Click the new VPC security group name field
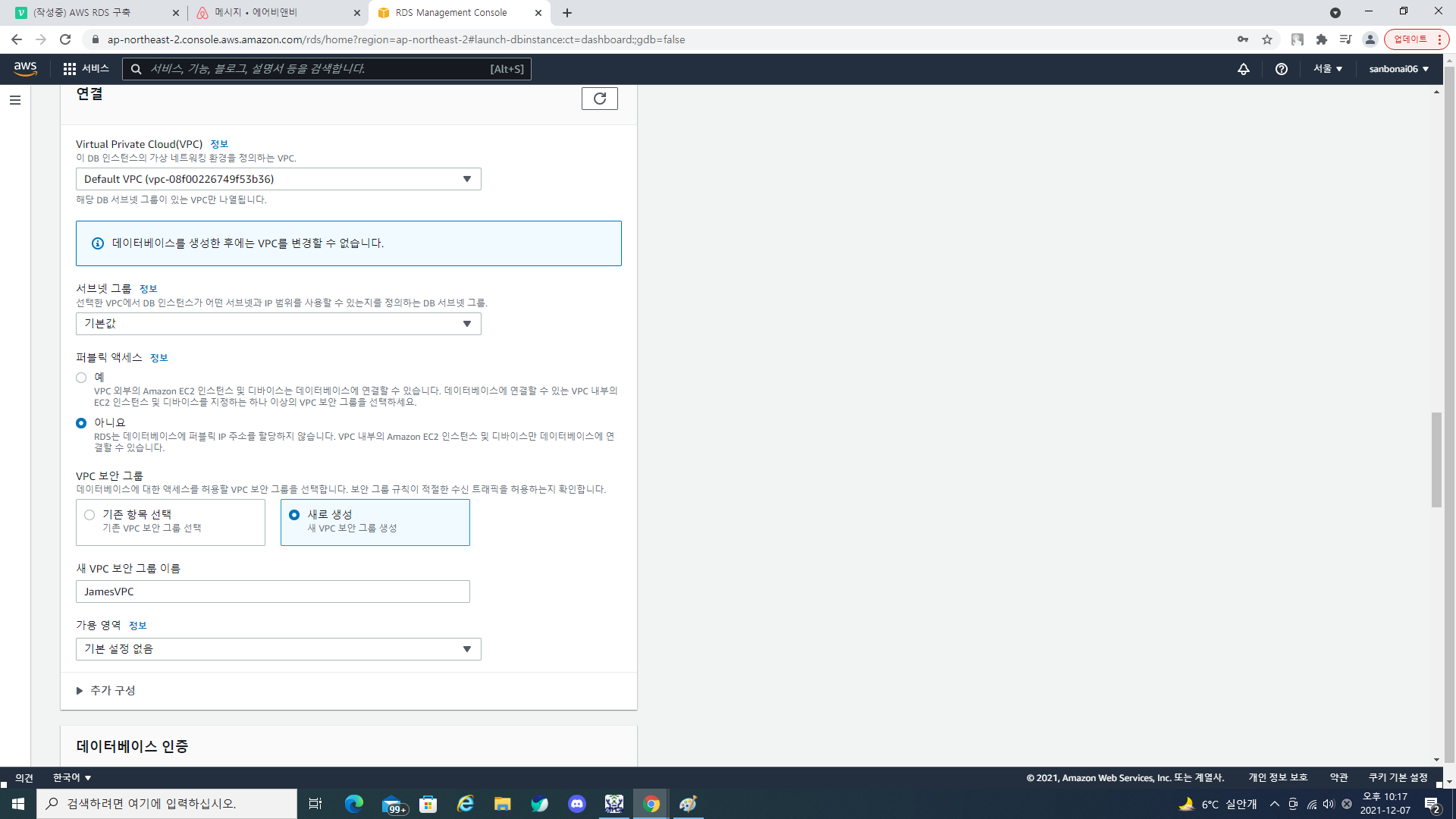 [272, 591]
